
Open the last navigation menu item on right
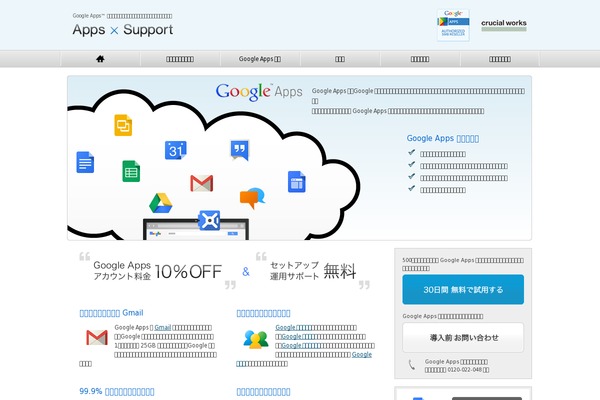tap(500, 59)
